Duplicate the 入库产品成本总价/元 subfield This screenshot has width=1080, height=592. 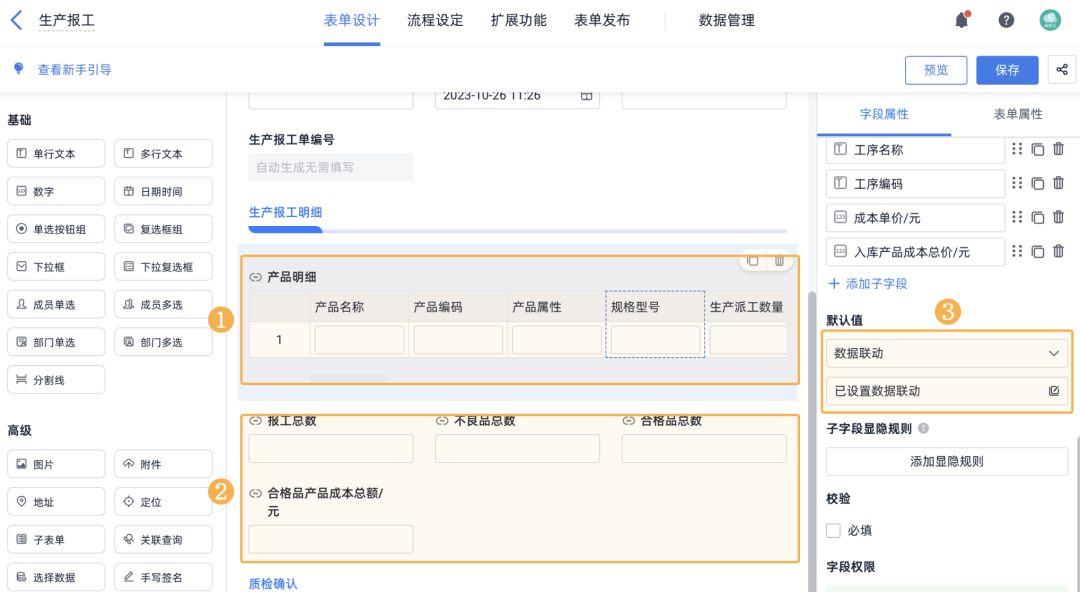[x=1037, y=252]
